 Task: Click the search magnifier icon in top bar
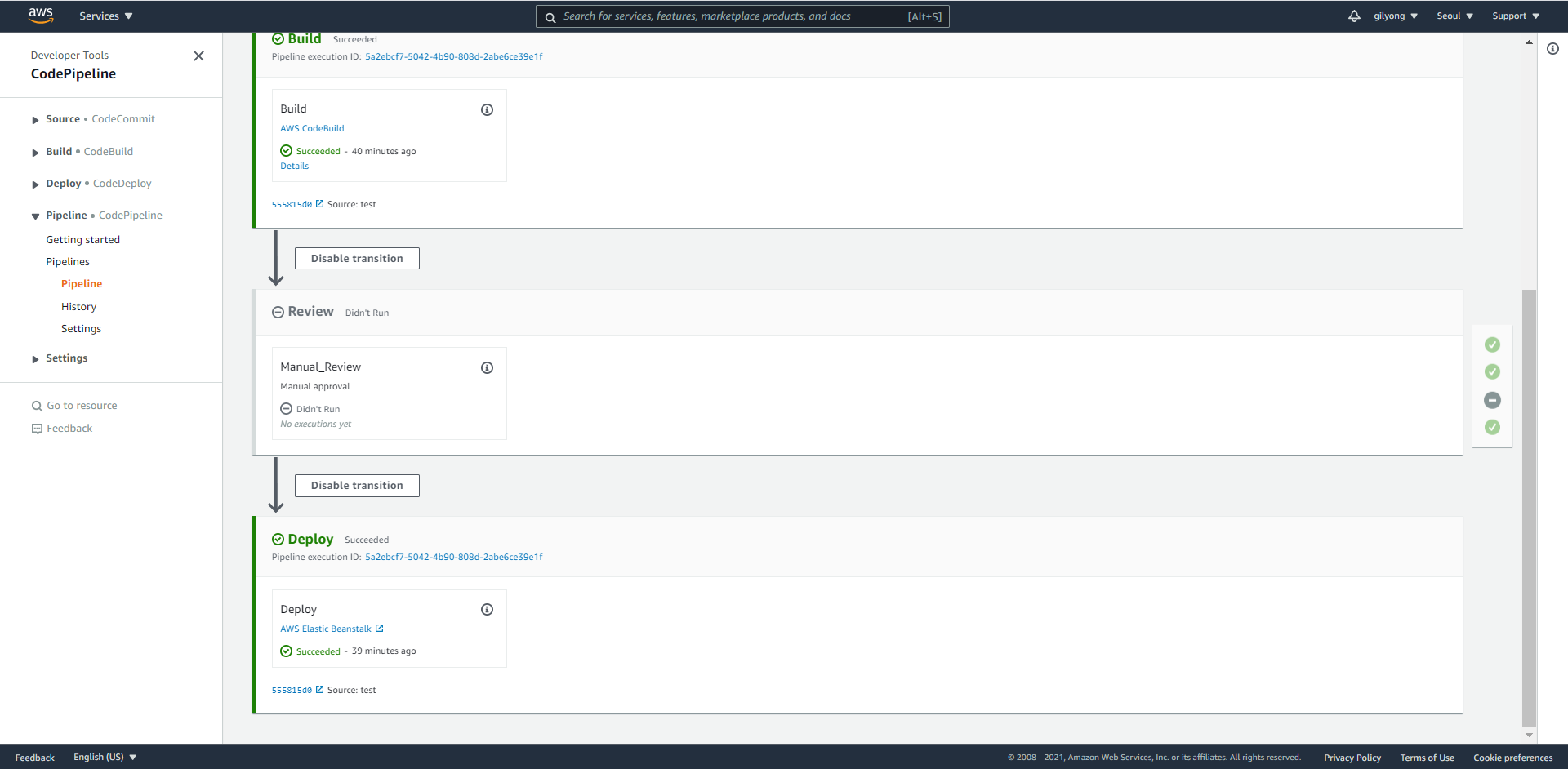tap(550, 17)
